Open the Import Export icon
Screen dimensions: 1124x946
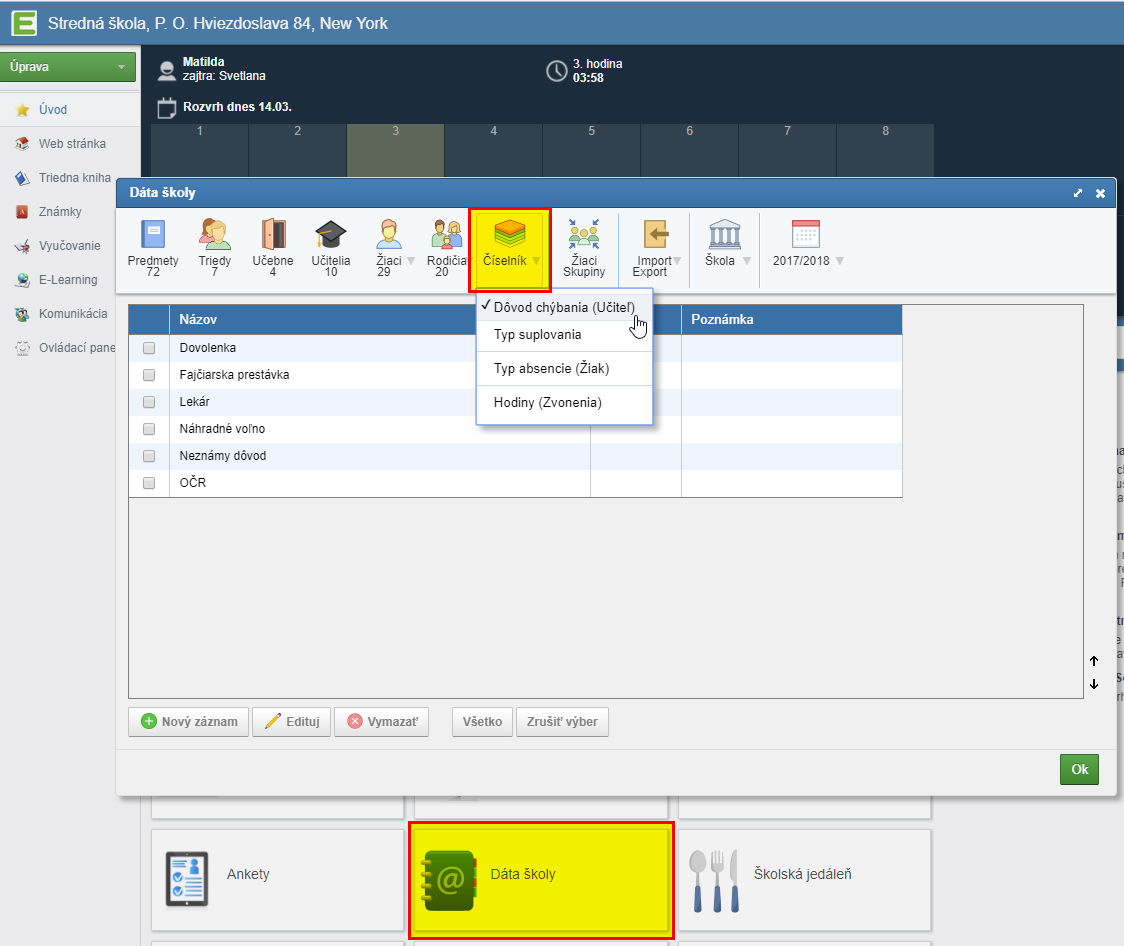point(655,234)
